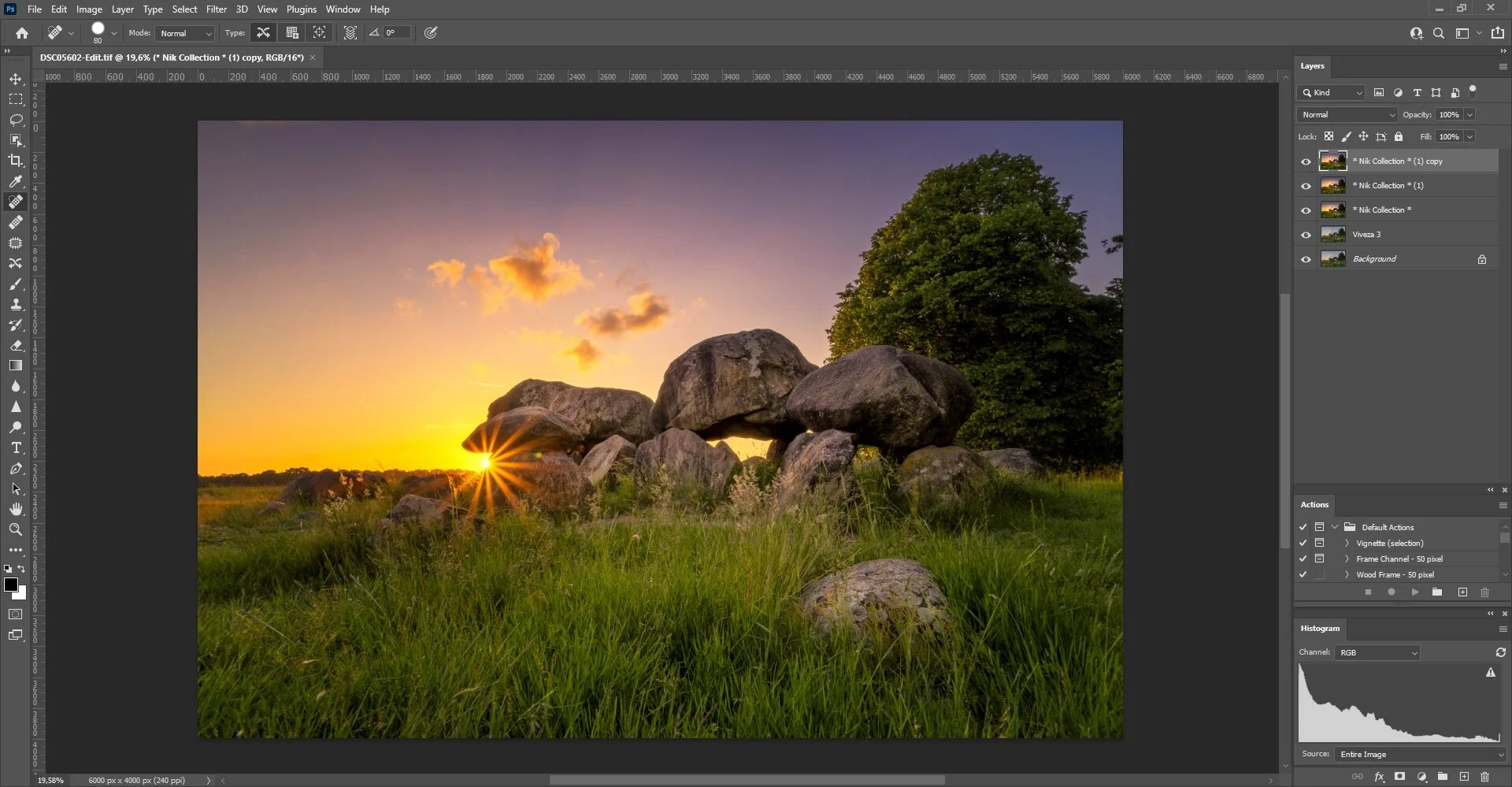Viewport: 1512px width, 787px height.
Task: Select the Nik Collection layer thumbnail
Action: [1332, 210]
